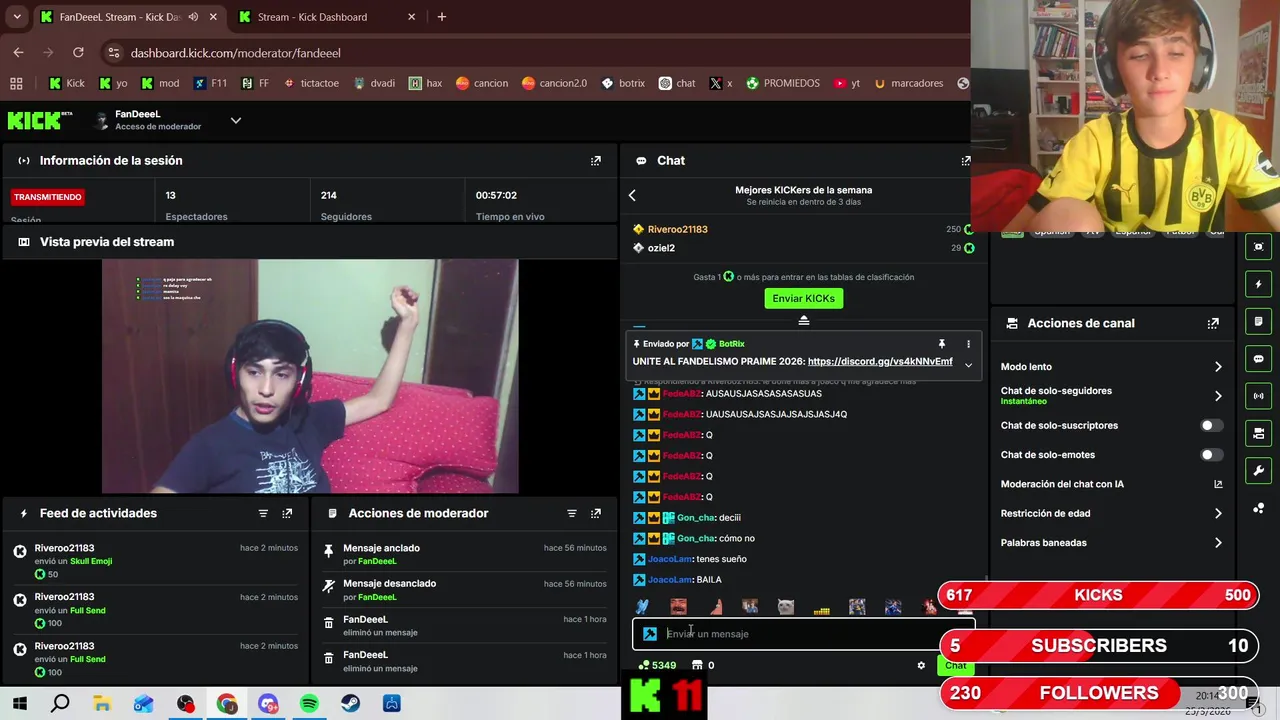
Task: Click the Enviar KICKs button
Action: pyautogui.click(x=803, y=298)
